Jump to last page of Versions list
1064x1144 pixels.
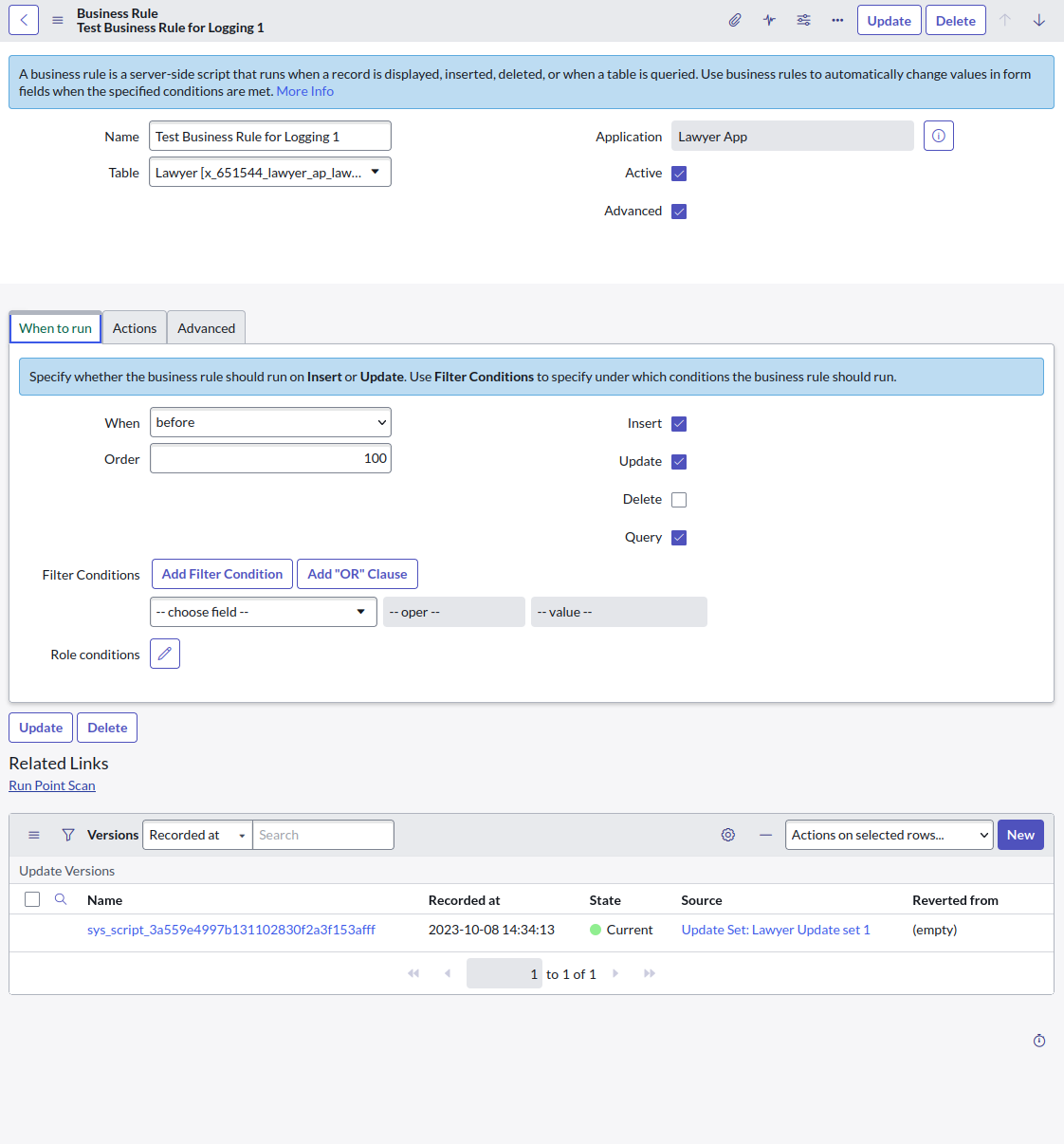(x=650, y=973)
